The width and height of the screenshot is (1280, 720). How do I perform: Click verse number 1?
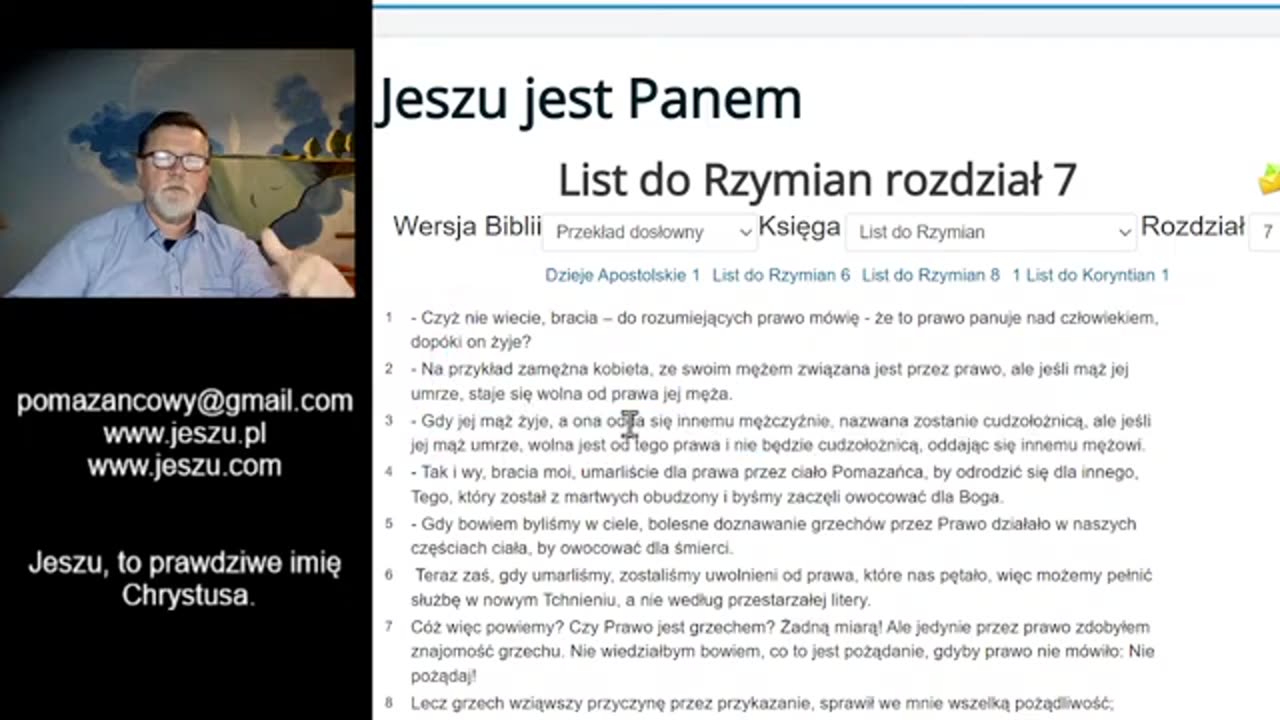[389, 318]
